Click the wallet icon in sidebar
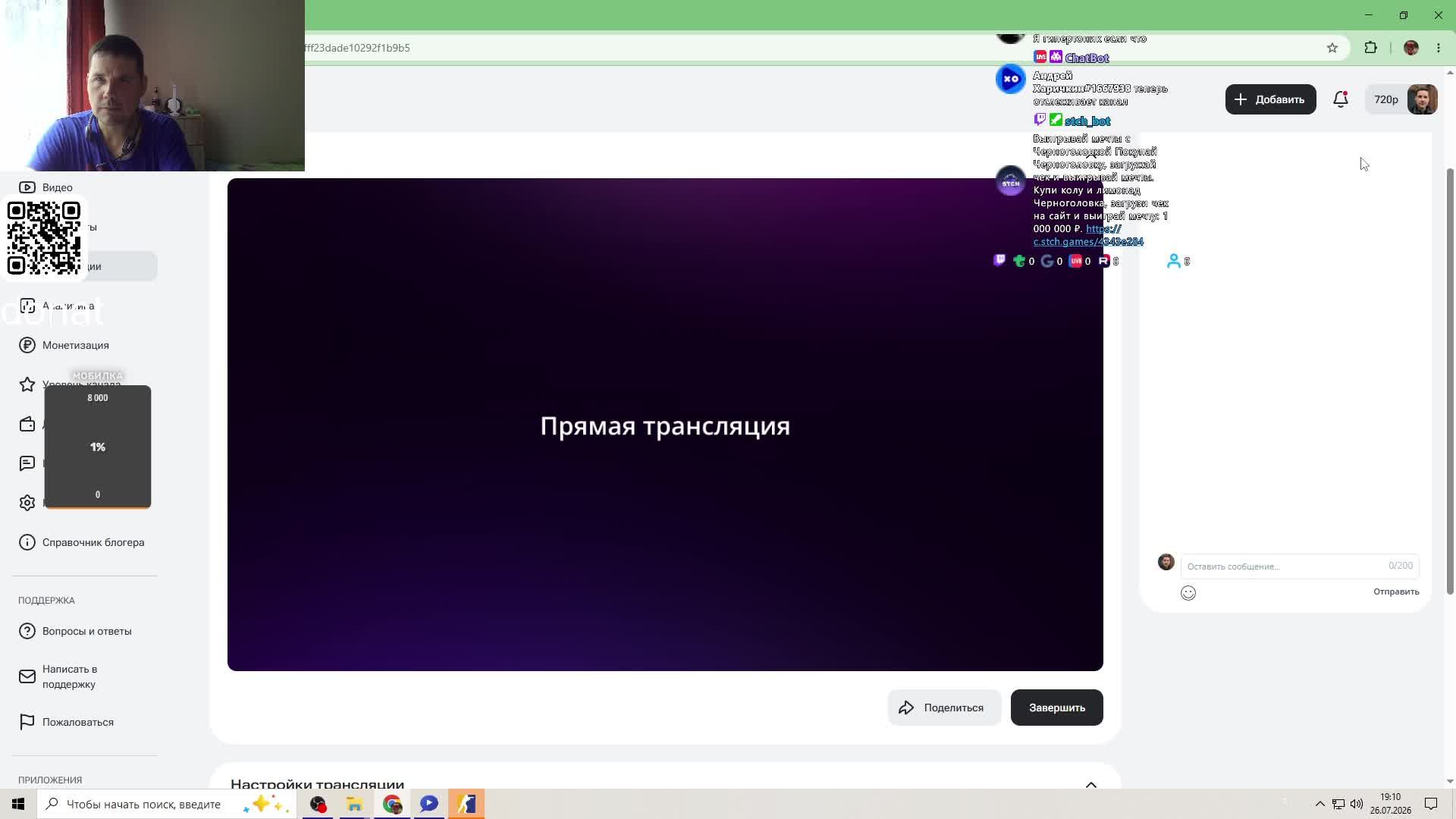This screenshot has width=1456, height=819. [x=27, y=424]
